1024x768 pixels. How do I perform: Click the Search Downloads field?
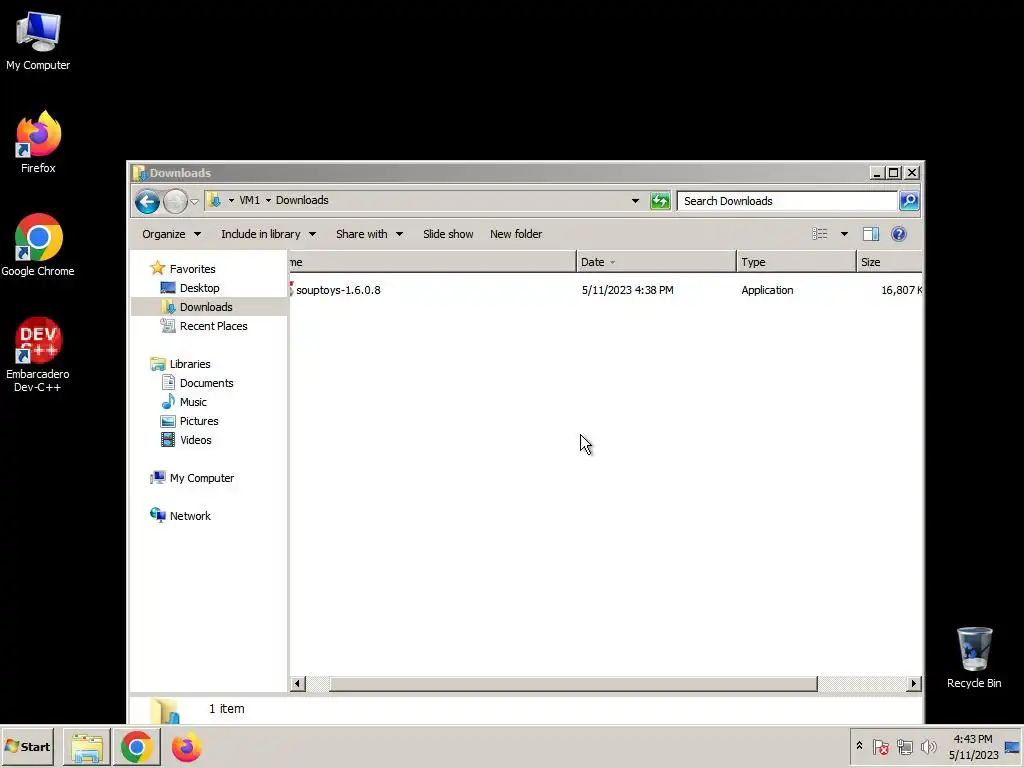tap(787, 200)
